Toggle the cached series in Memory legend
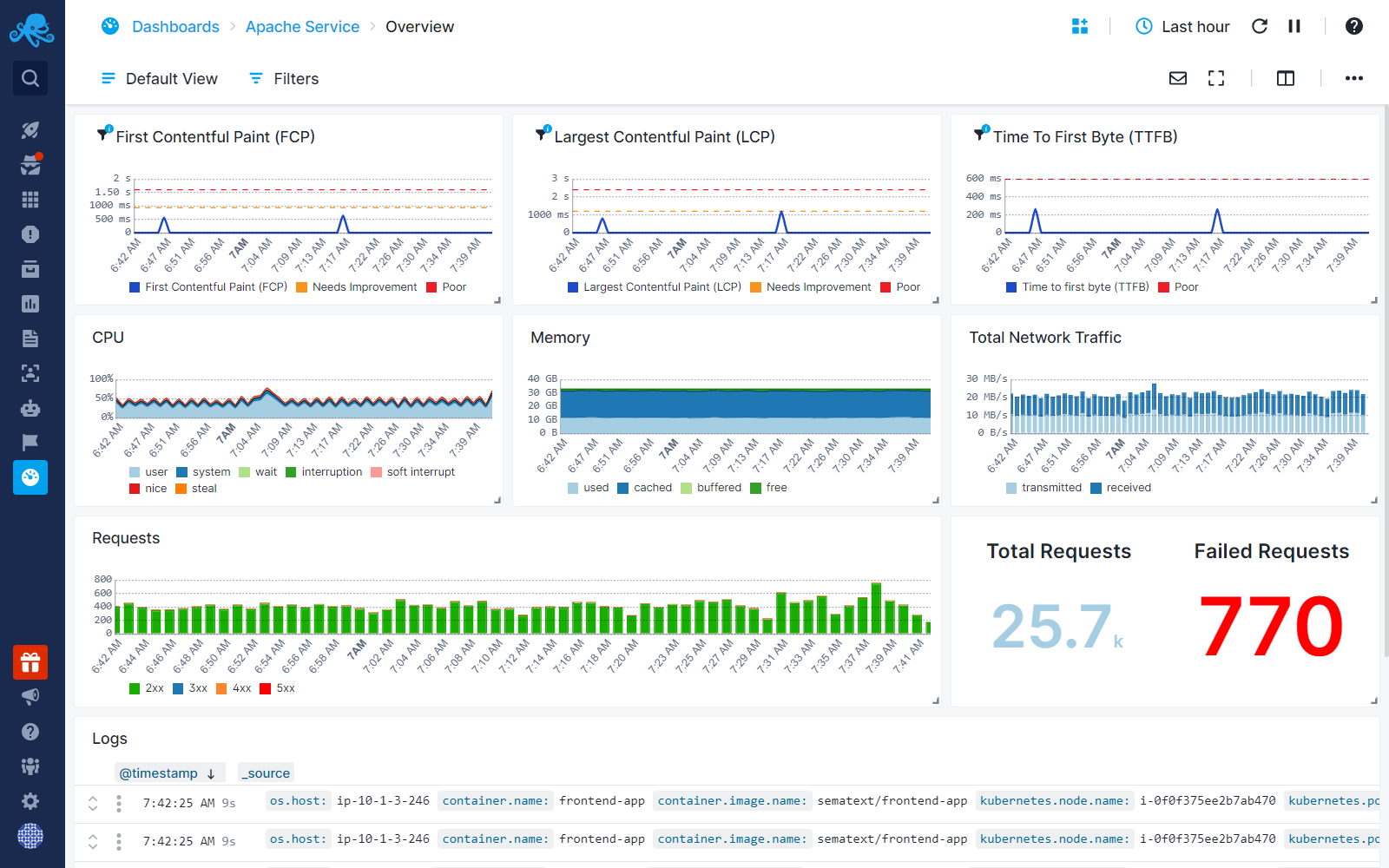This screenshot has height=868, width=1389. click(x=644, y=488)
